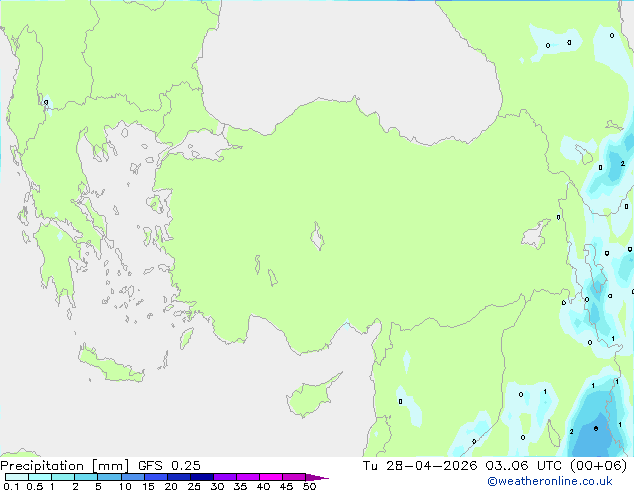The image size is (634, 490).
Task: Select the 25–30 mm navy legend swatch
Action: click(x=201, y=477)
